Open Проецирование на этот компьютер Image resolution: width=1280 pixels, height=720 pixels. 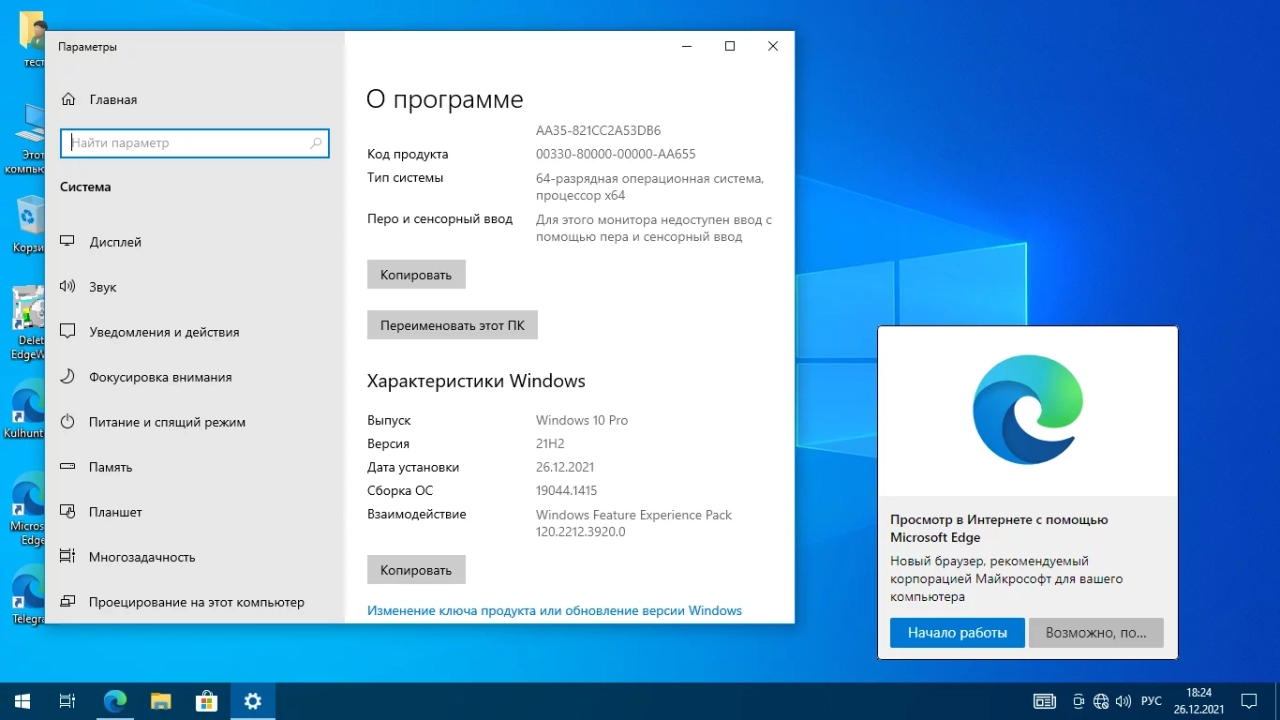pyautogui.click(x=195, y=602)
